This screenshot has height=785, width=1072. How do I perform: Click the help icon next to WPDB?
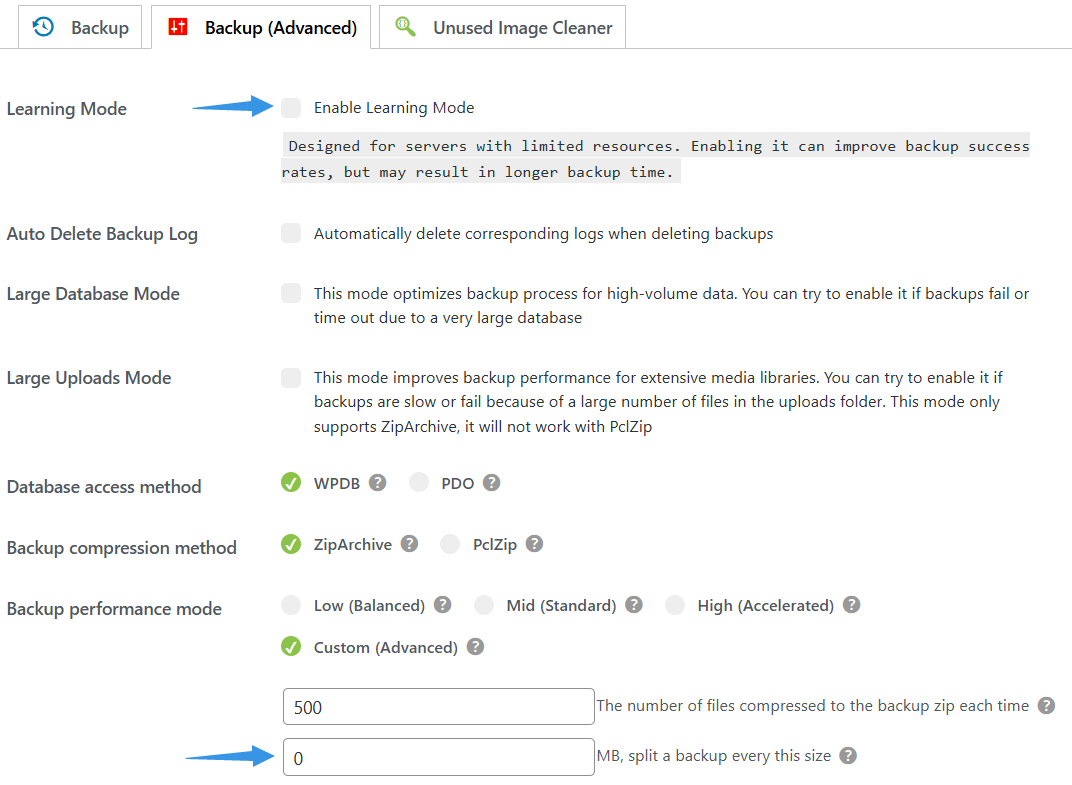[x=377, y=483]
